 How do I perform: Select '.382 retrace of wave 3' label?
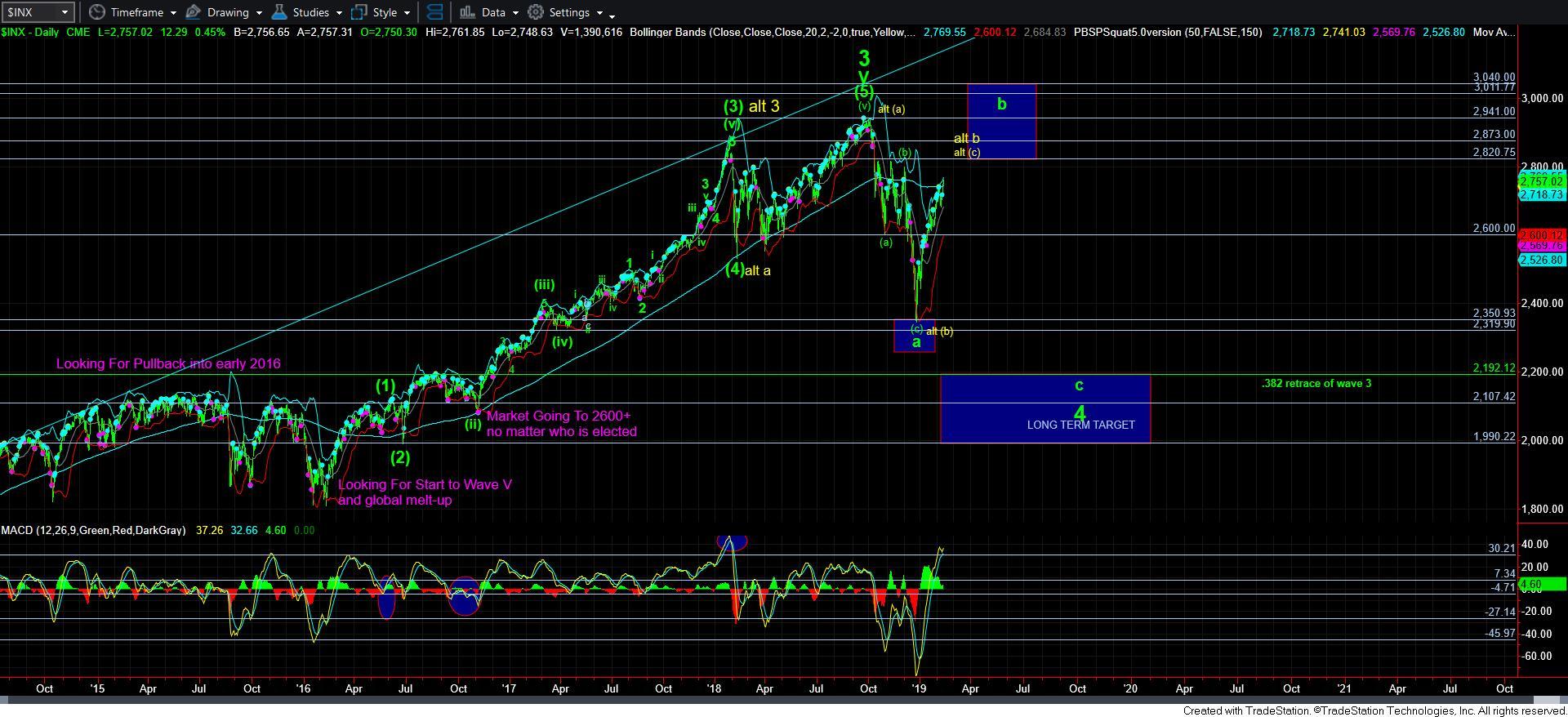tap(1316, 383)
